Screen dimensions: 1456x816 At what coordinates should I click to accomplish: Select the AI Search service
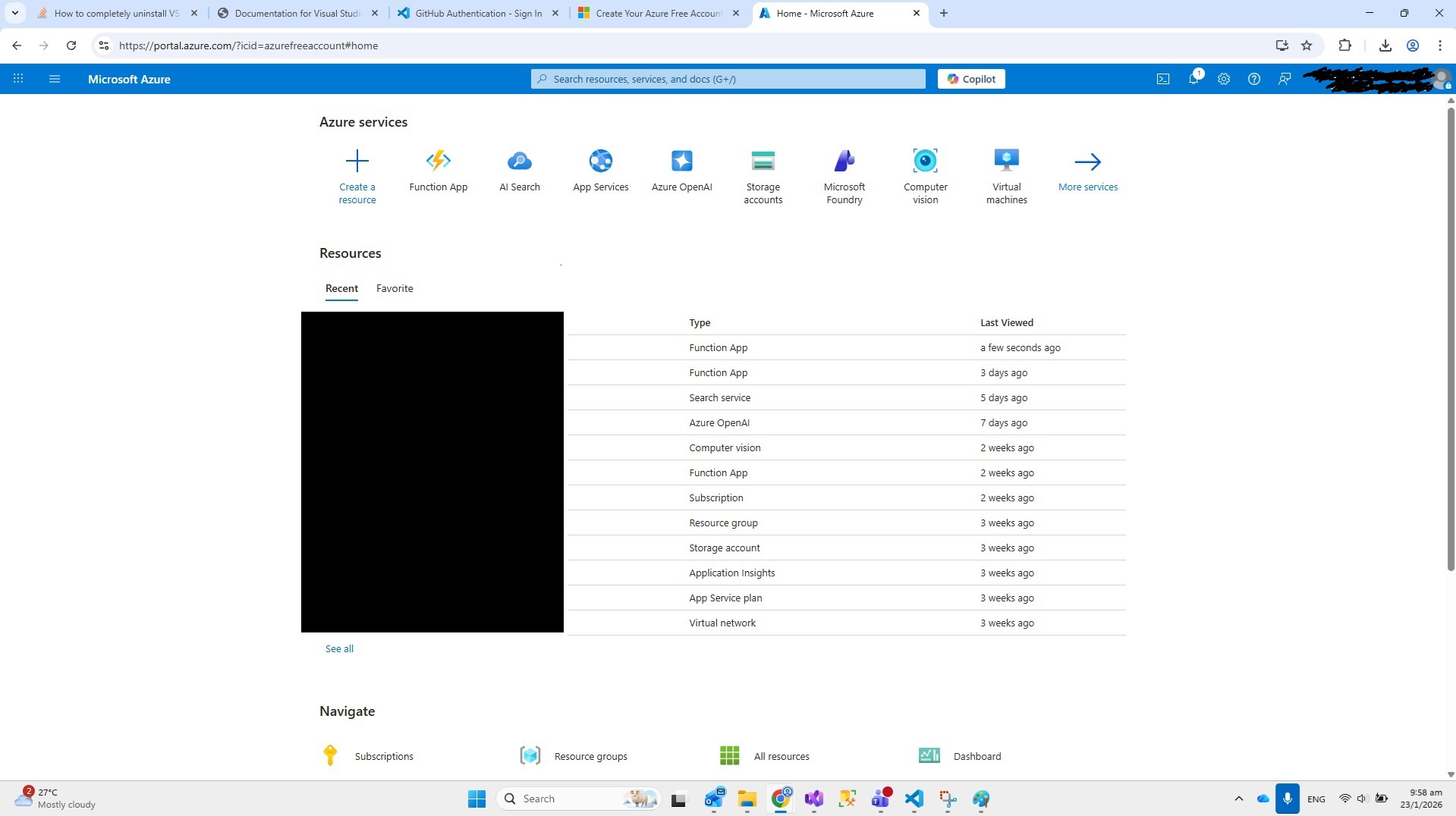[x=519, y=171]
